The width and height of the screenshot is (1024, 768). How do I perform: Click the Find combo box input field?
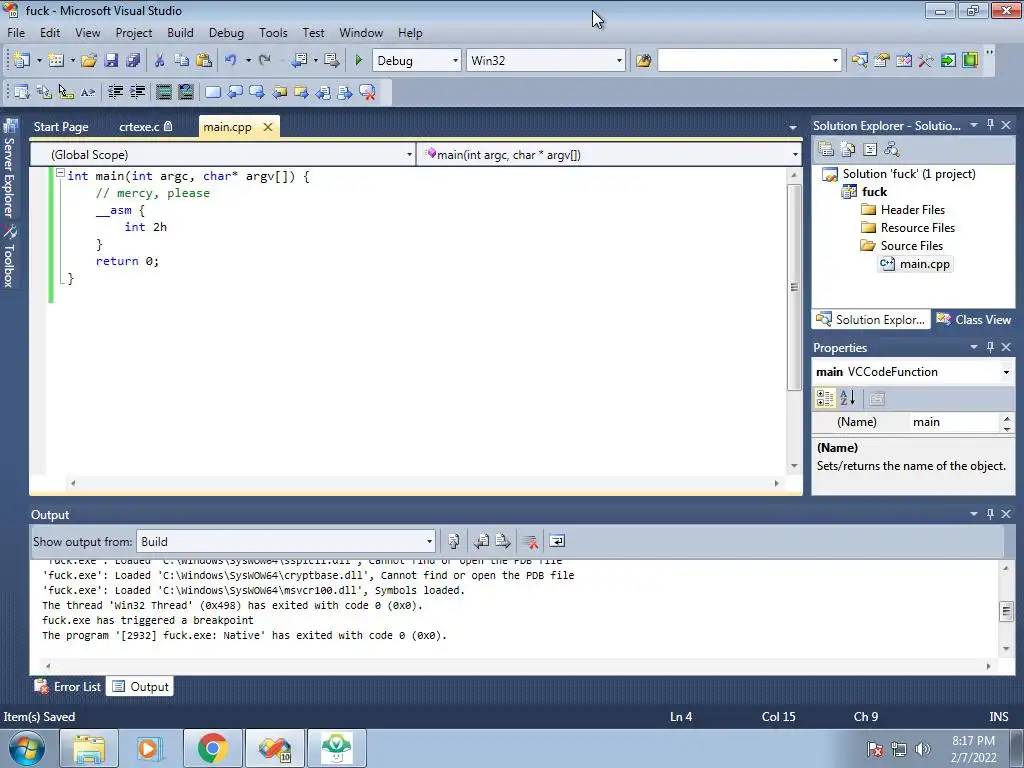point(743,61)
